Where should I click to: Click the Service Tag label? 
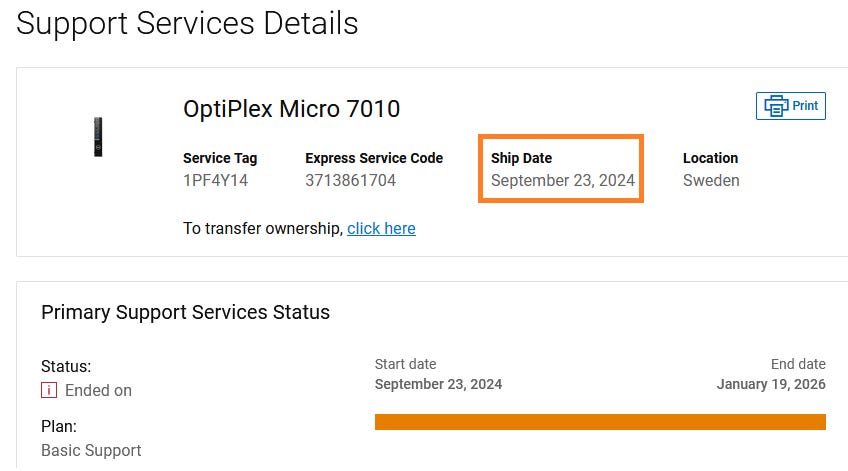(220, 158)
